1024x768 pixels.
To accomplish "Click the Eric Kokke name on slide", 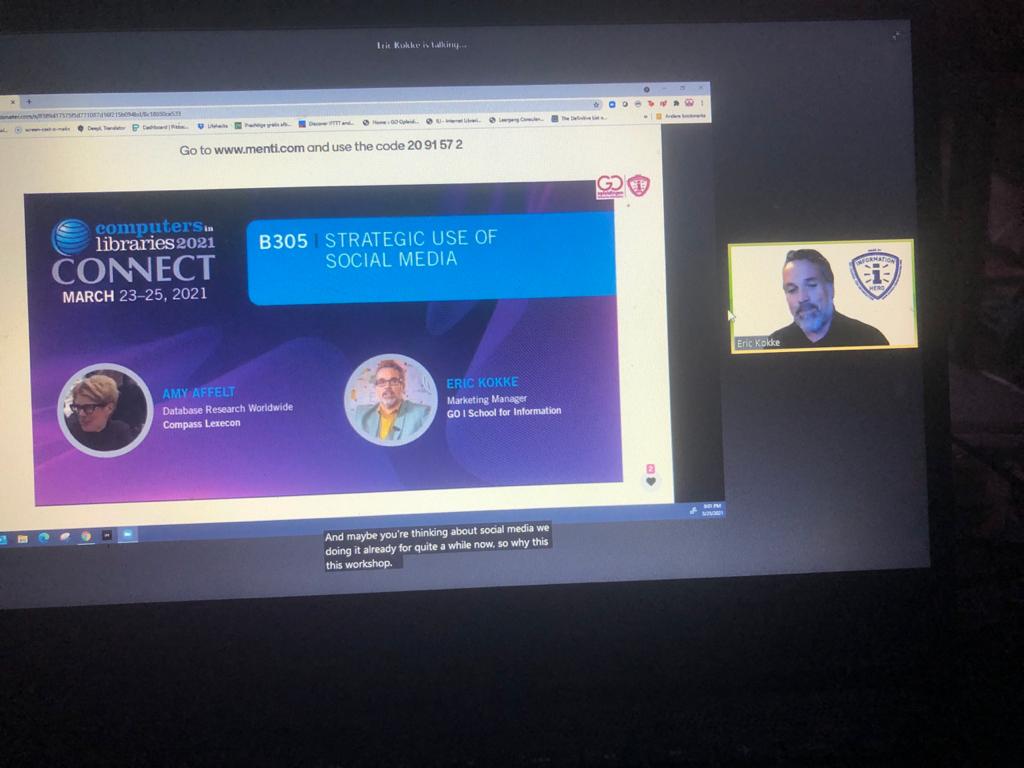I will [482, 383].
